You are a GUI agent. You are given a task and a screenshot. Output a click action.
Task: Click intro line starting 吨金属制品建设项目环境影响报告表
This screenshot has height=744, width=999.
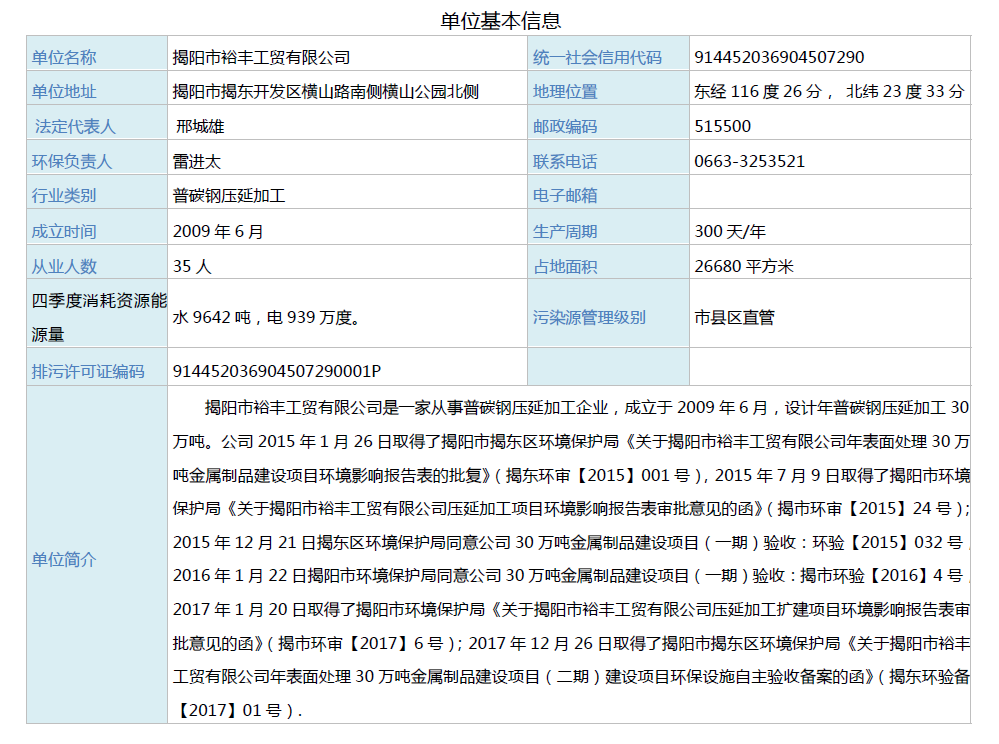tap(571, 475)
